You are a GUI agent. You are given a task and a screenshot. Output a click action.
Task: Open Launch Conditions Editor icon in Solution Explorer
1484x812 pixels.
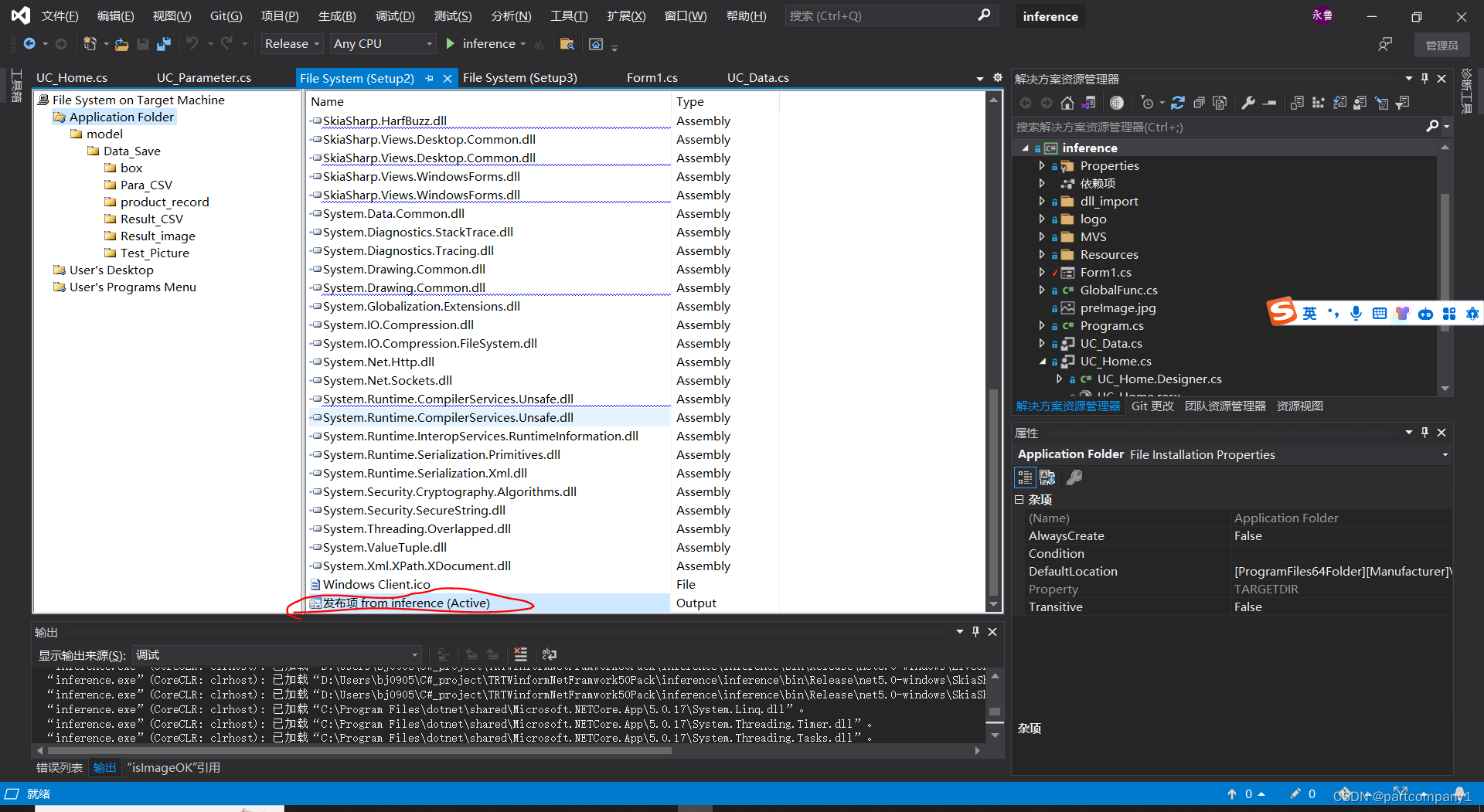pyautogui.click(x=1403, y=103)
